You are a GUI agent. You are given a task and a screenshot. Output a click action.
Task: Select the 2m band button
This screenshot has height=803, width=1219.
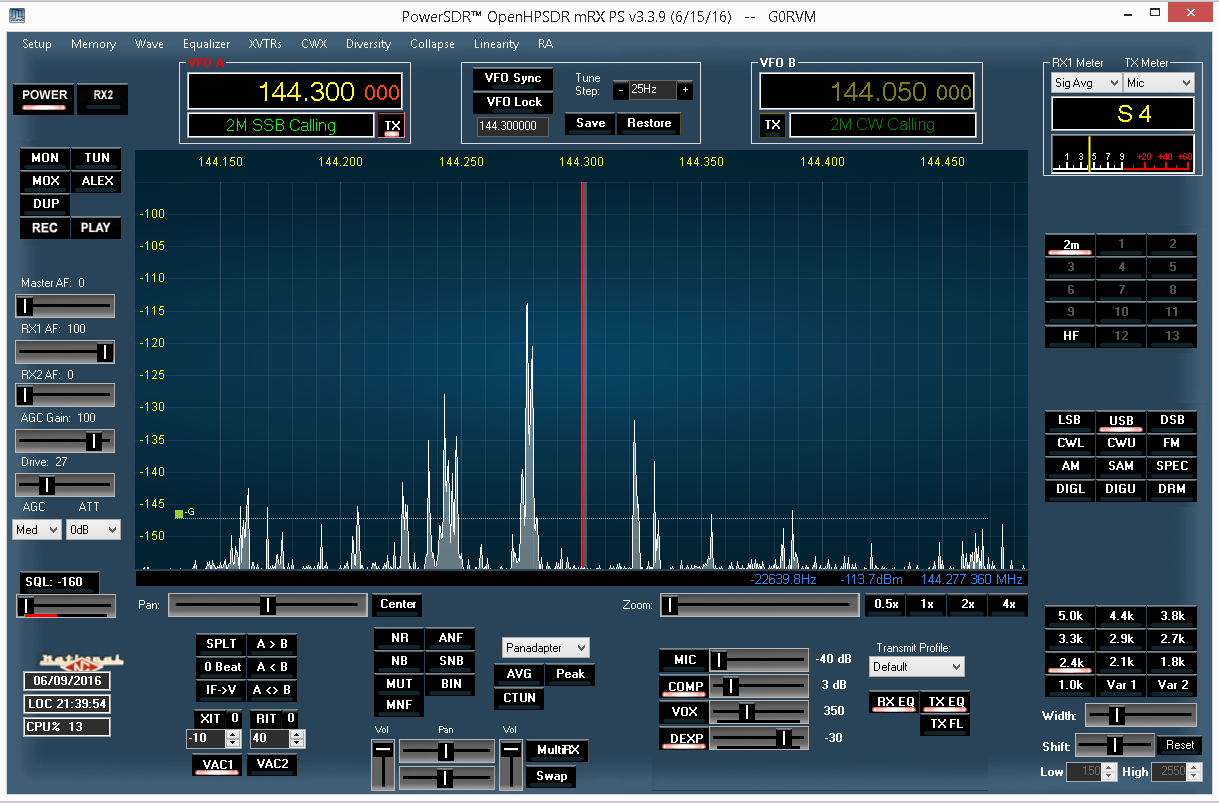(x=1071, y=245)
